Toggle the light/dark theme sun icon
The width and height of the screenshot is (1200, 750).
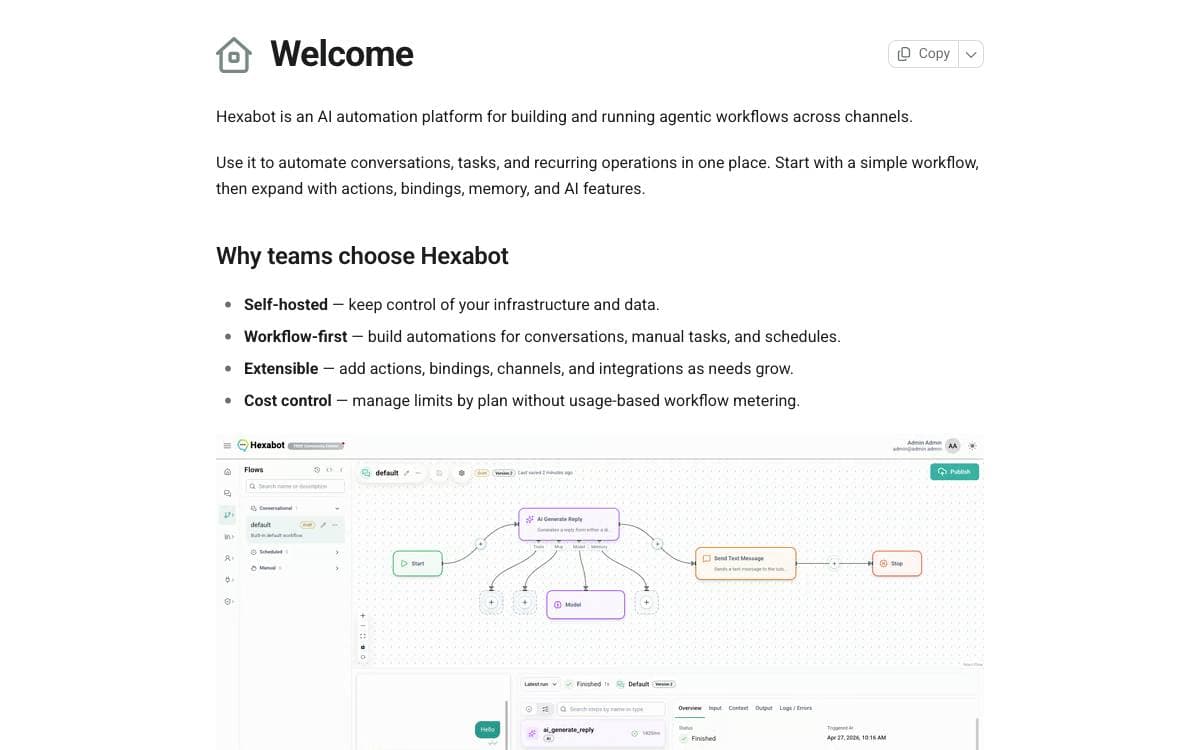pyautogui.click(x=972, y=446)
